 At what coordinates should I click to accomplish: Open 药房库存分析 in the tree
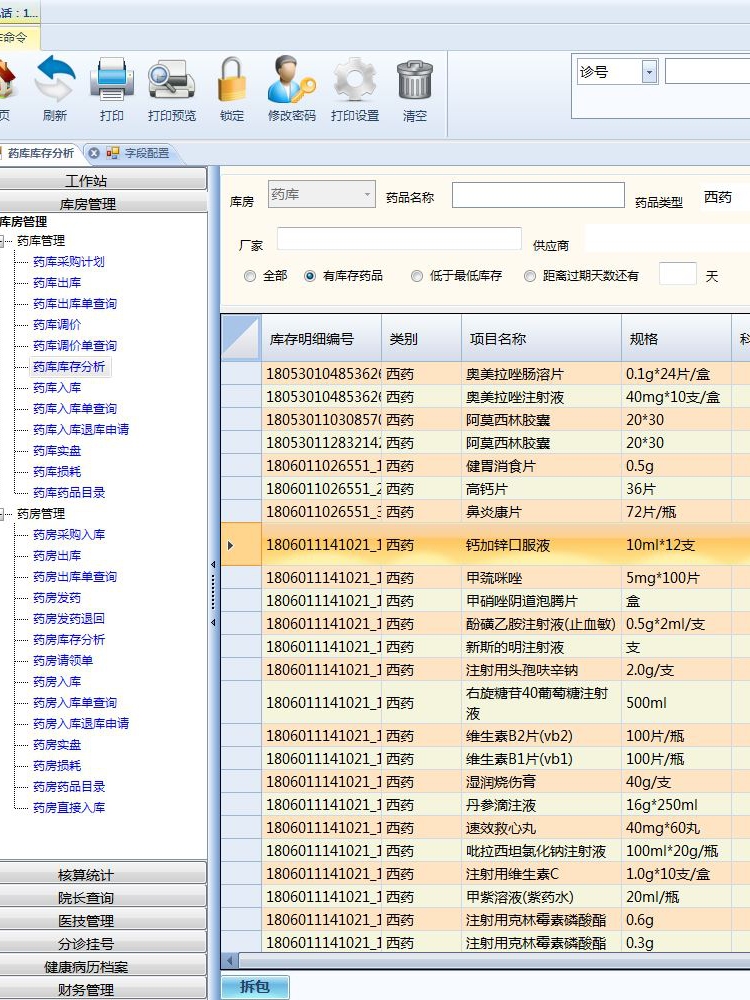point(68,640)
